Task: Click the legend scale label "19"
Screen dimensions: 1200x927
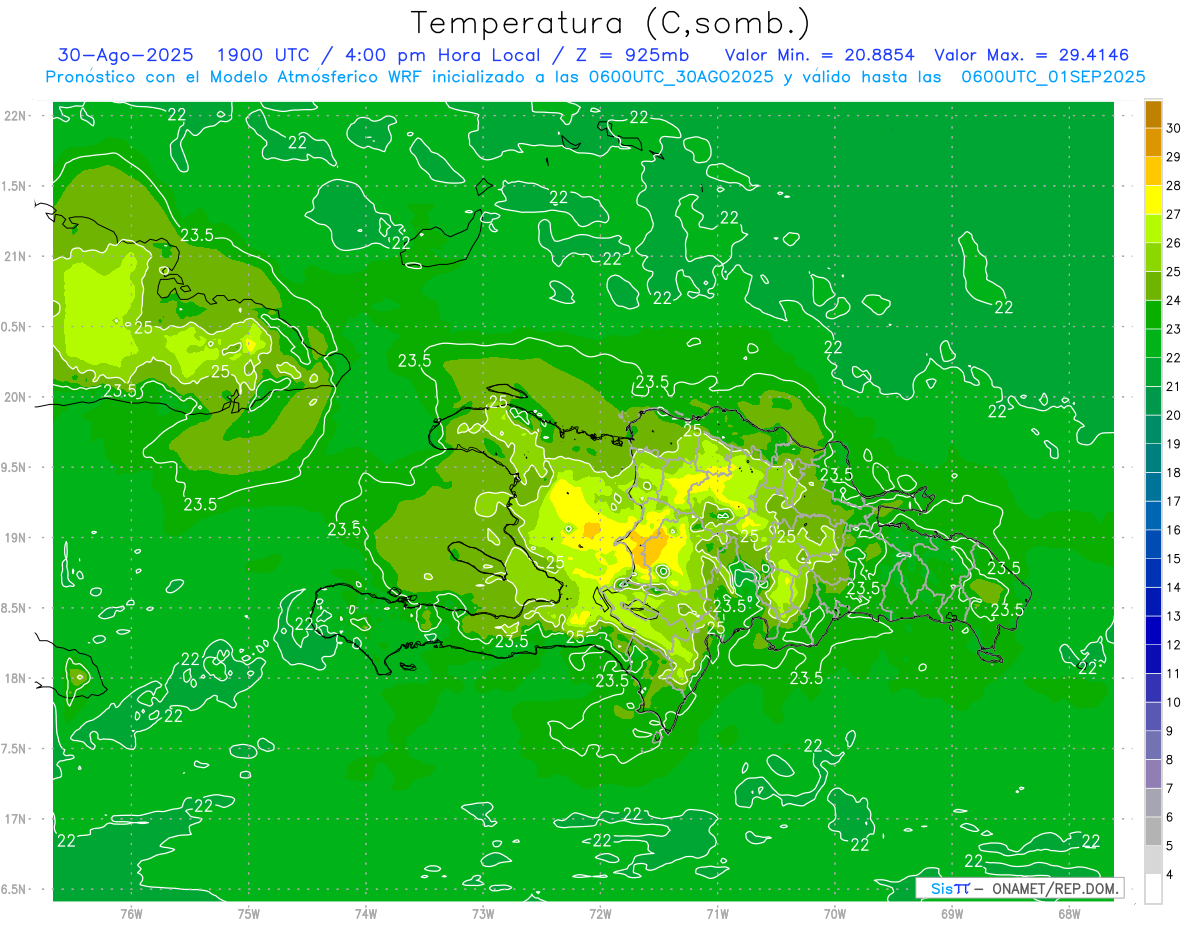Action: tap(1174, 444)
